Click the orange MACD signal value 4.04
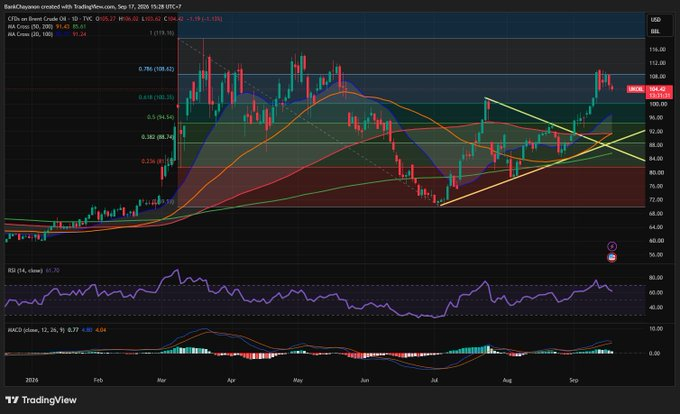680x414 pixels. (x=101, y=330)
